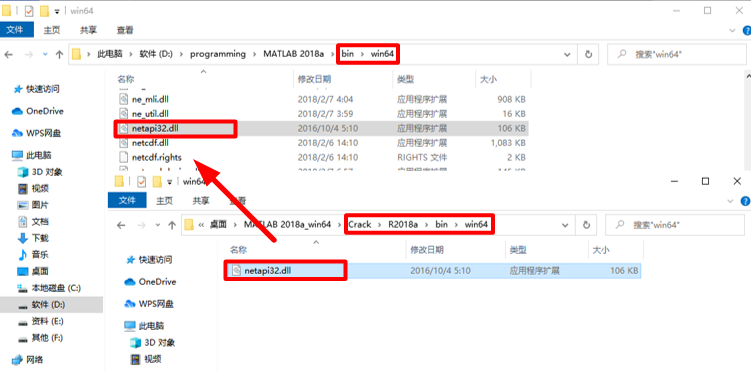Go up one level in the back window
754x382 pixels.
pos(59,54)
